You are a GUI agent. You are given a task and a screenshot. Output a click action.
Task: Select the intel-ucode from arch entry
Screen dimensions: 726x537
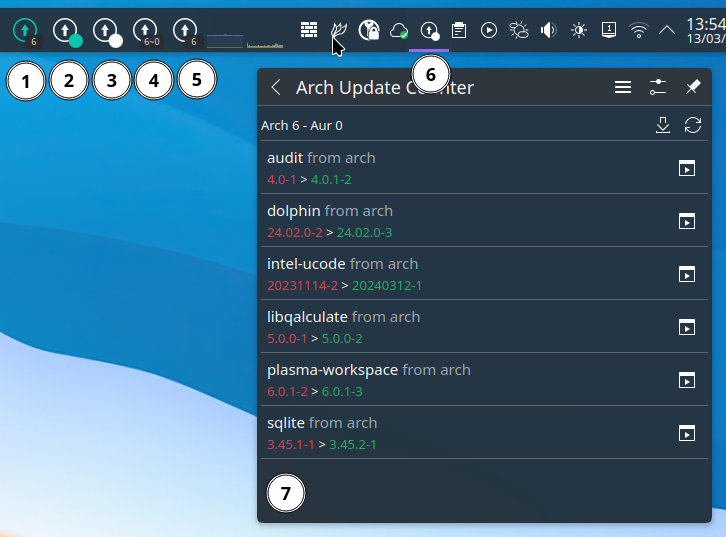pyautogui.click(x=484, y=274)
